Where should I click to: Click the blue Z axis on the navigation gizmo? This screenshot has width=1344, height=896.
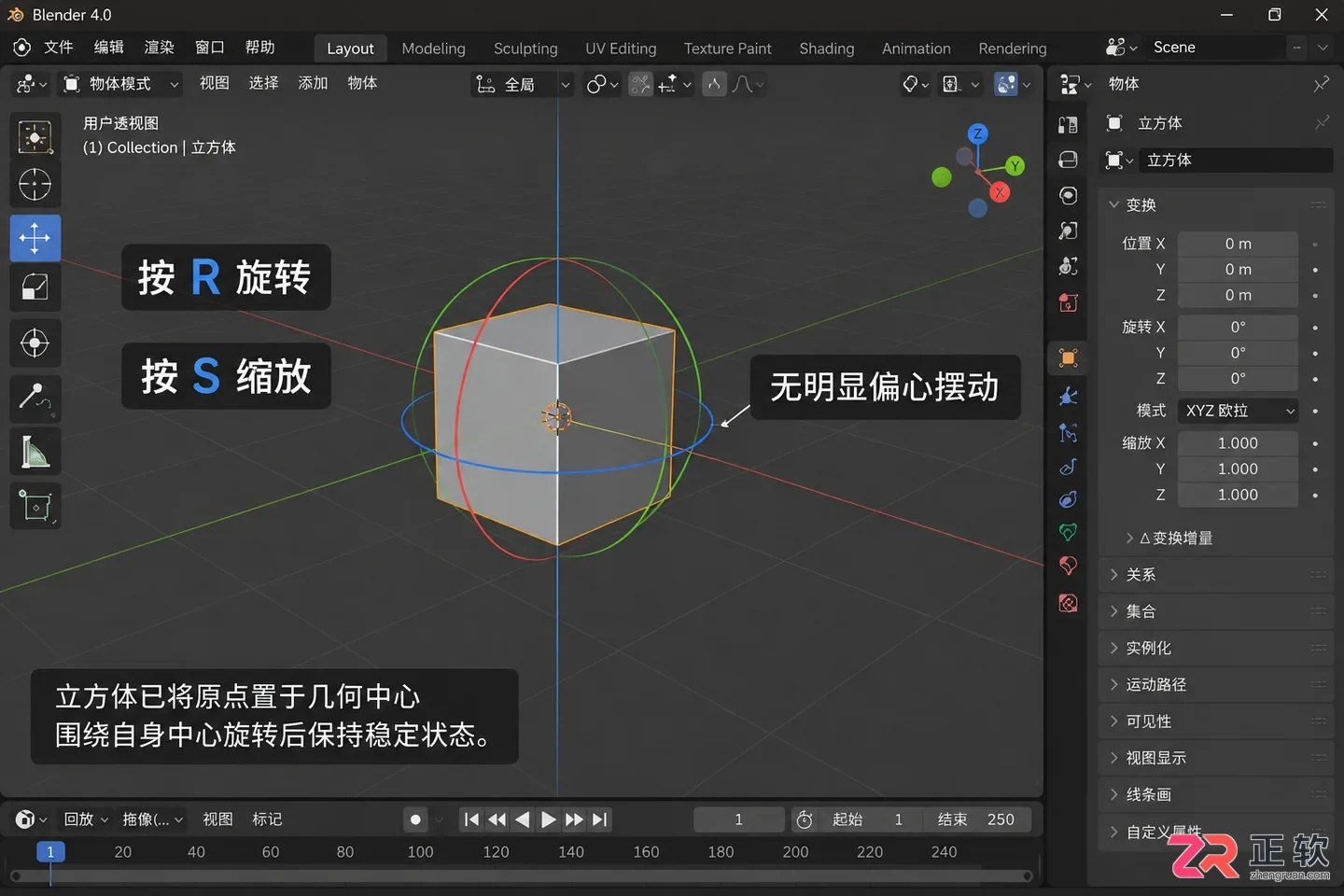pyautogui.click(x=977, y=133)
